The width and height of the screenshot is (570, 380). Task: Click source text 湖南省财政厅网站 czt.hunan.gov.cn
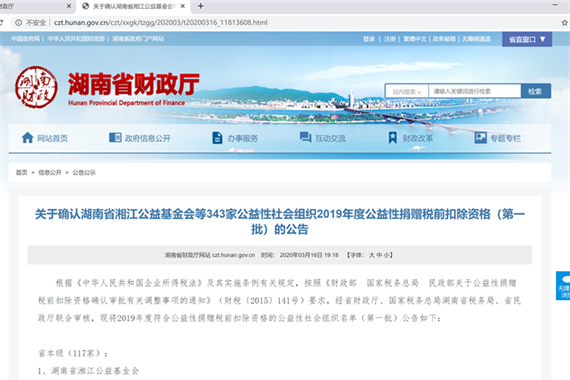[210, 255]
